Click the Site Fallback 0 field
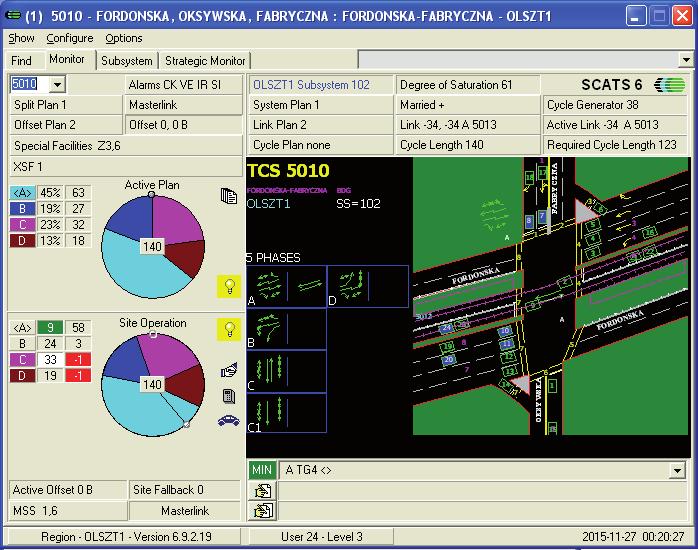Viewport: 698px width, 550px height. [185, 490]
